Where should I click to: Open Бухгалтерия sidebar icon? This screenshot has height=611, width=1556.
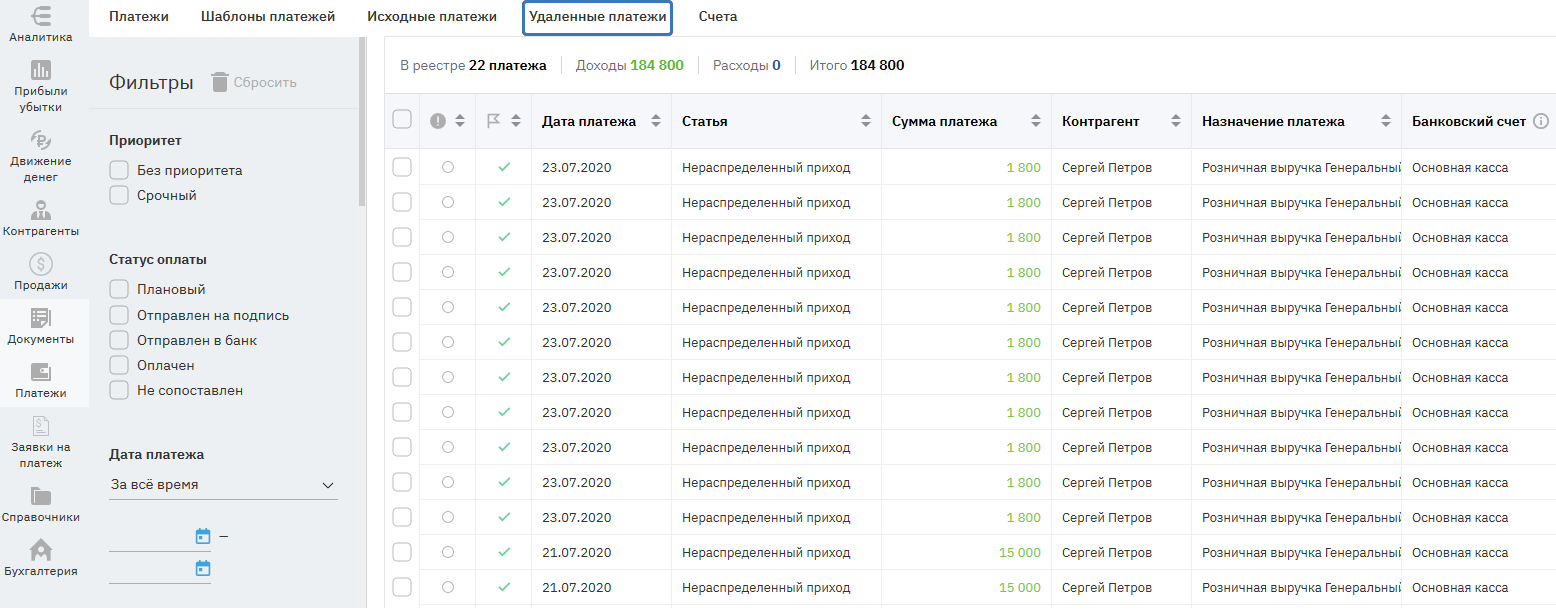point(41,557)
